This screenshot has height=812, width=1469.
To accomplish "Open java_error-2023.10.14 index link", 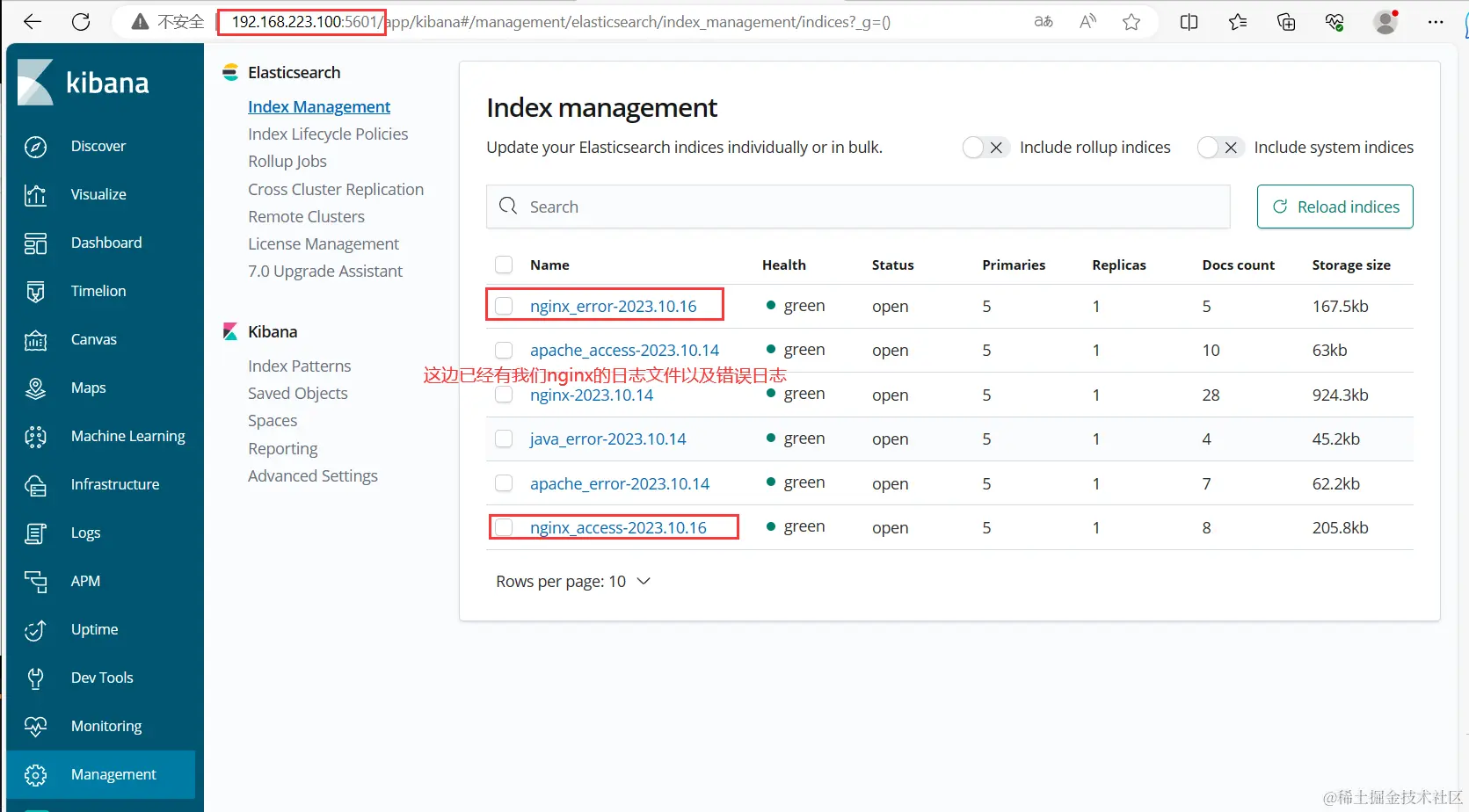I will pos(607,439).
